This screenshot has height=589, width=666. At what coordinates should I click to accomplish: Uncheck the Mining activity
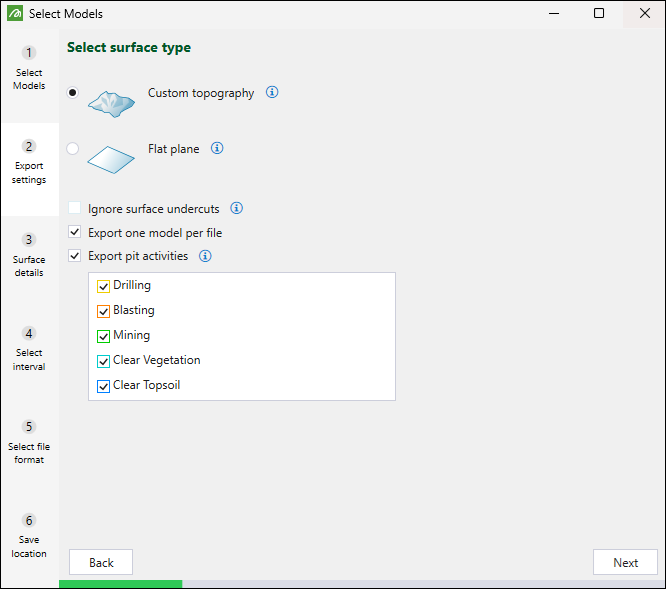[x=103, y=336]
